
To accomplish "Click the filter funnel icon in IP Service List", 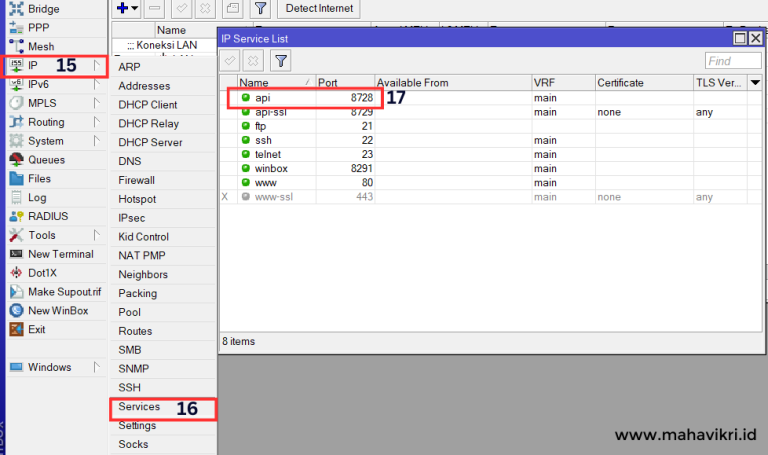I will click(x=281, y=61).
